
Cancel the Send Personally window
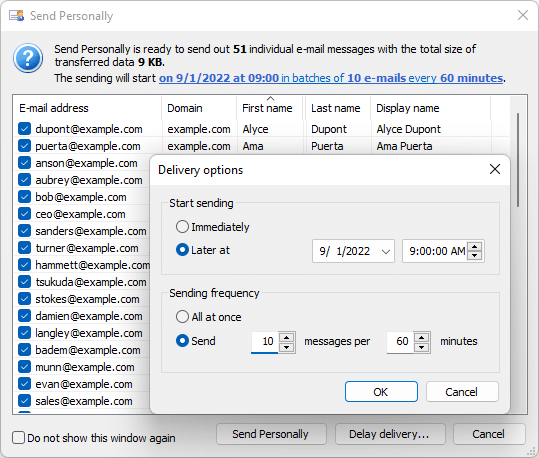tap(489, 434)
